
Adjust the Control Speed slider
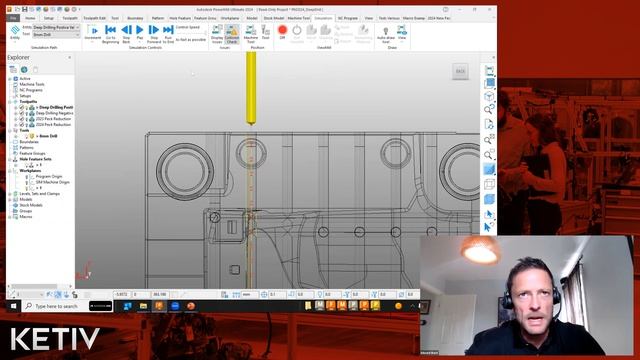pyautogui.click(x=191, y=33)
